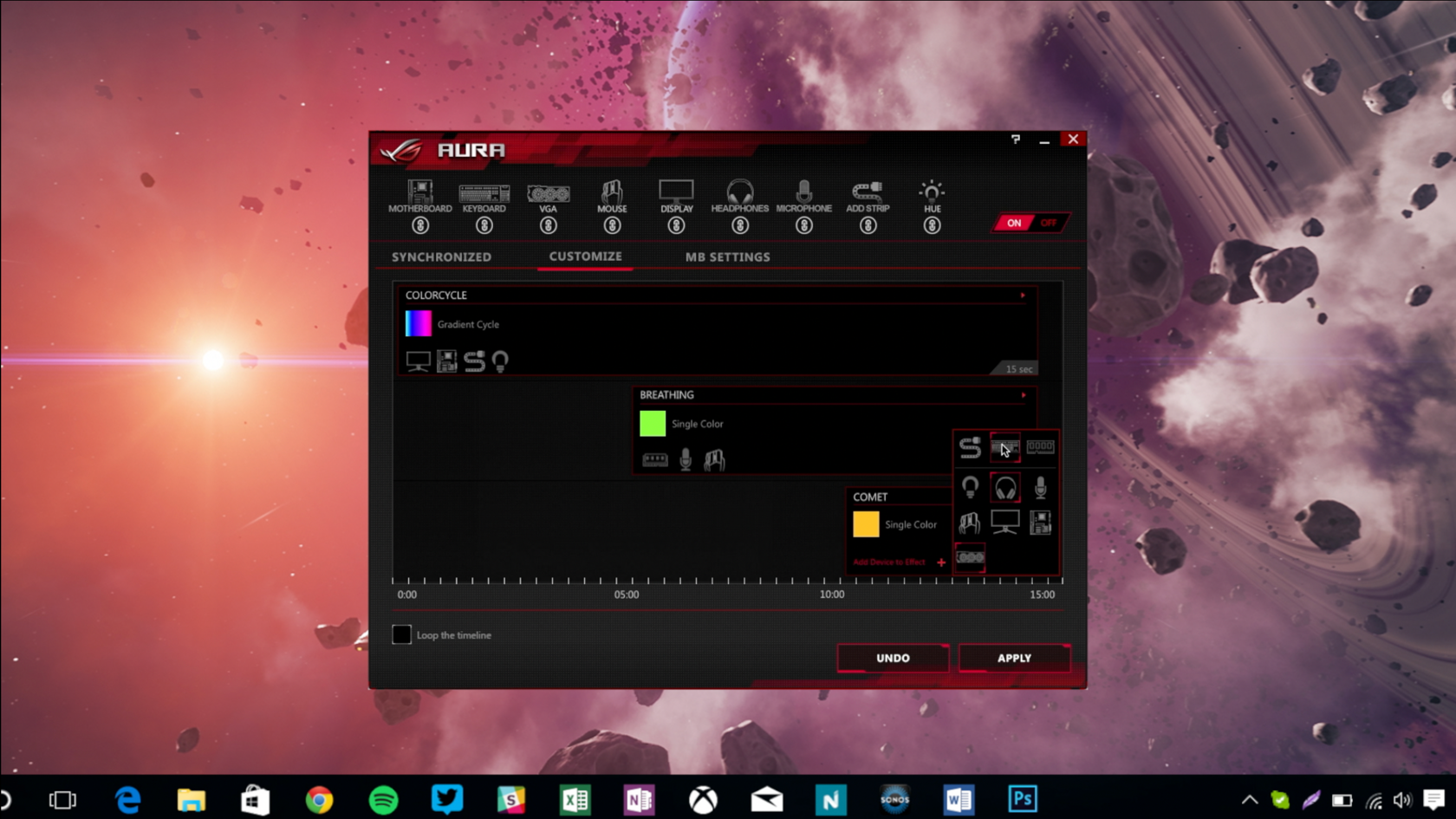
Task: Toggle sync link under VGA
Action: point(549,225)
